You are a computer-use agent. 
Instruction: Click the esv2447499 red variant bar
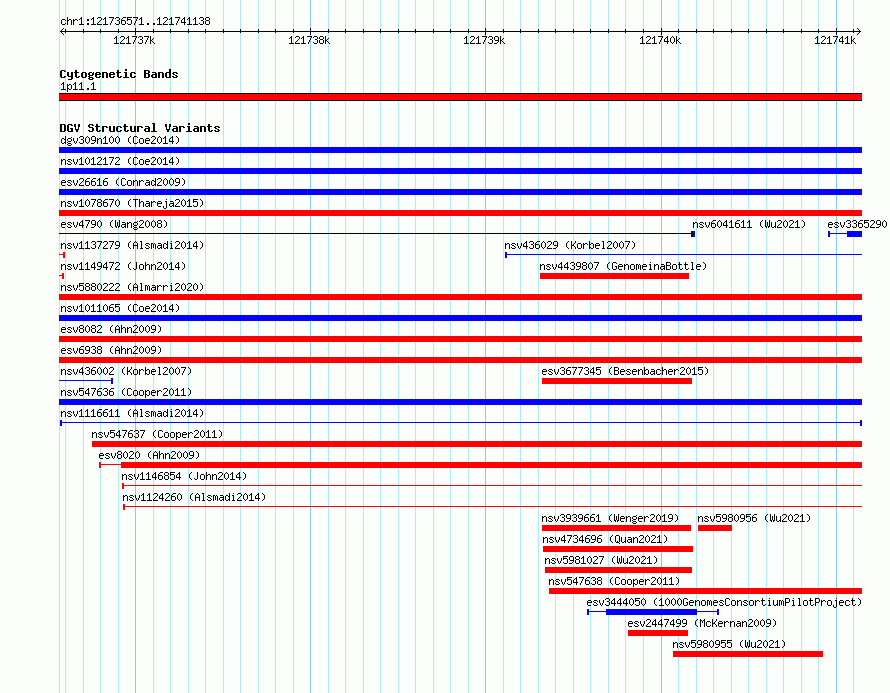658,633
